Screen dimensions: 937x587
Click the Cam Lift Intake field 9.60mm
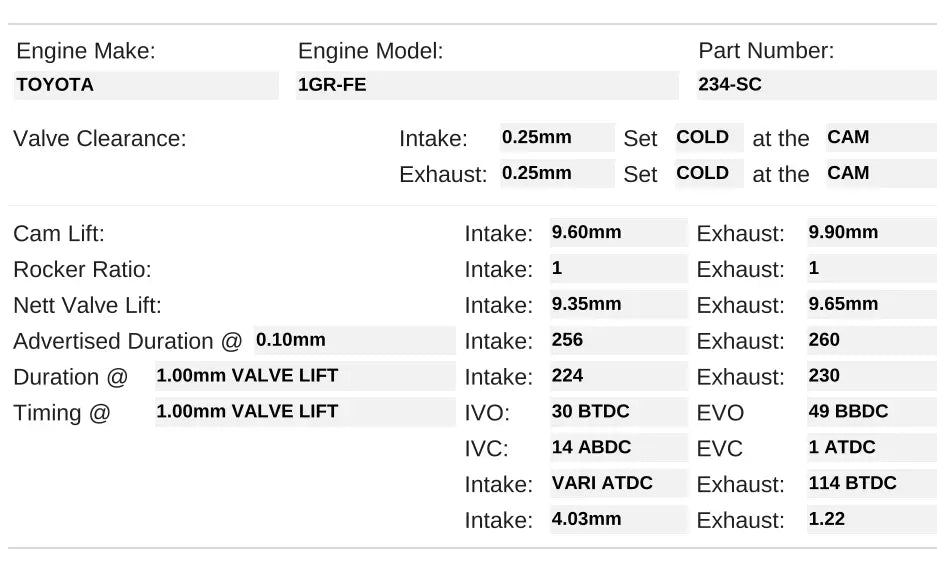[618, 233]
